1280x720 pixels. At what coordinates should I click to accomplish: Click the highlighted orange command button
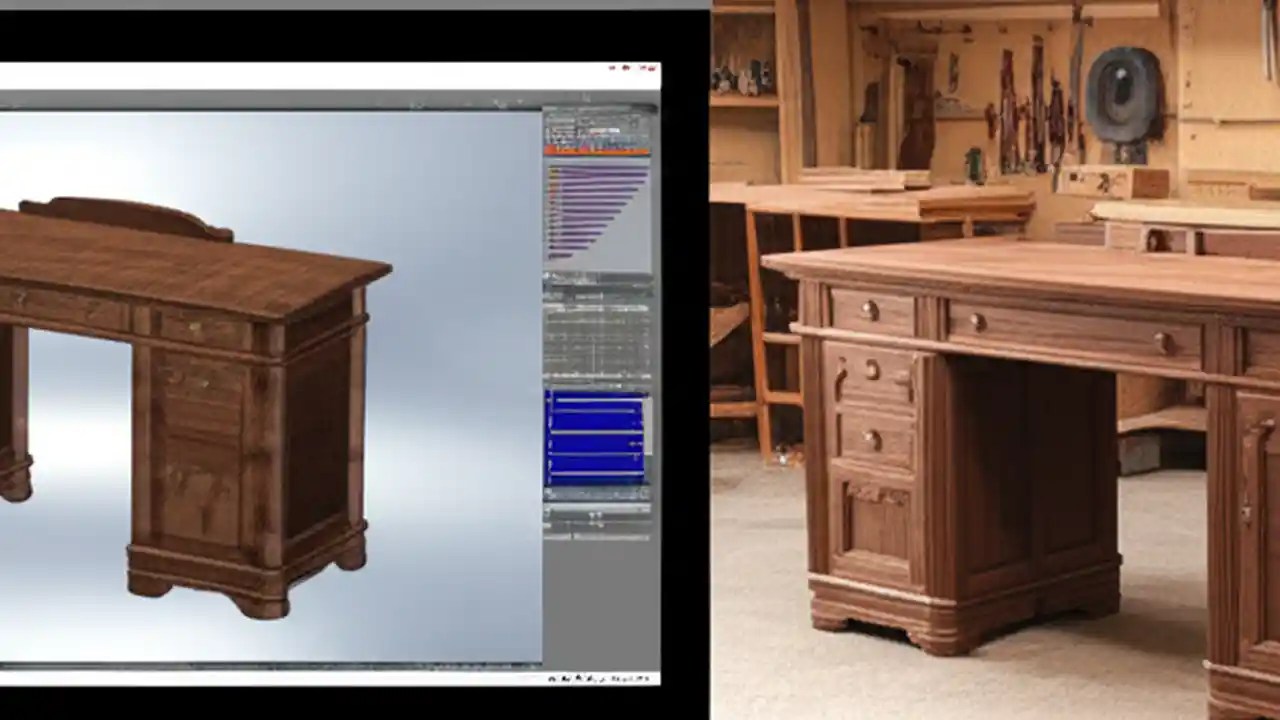590,148
